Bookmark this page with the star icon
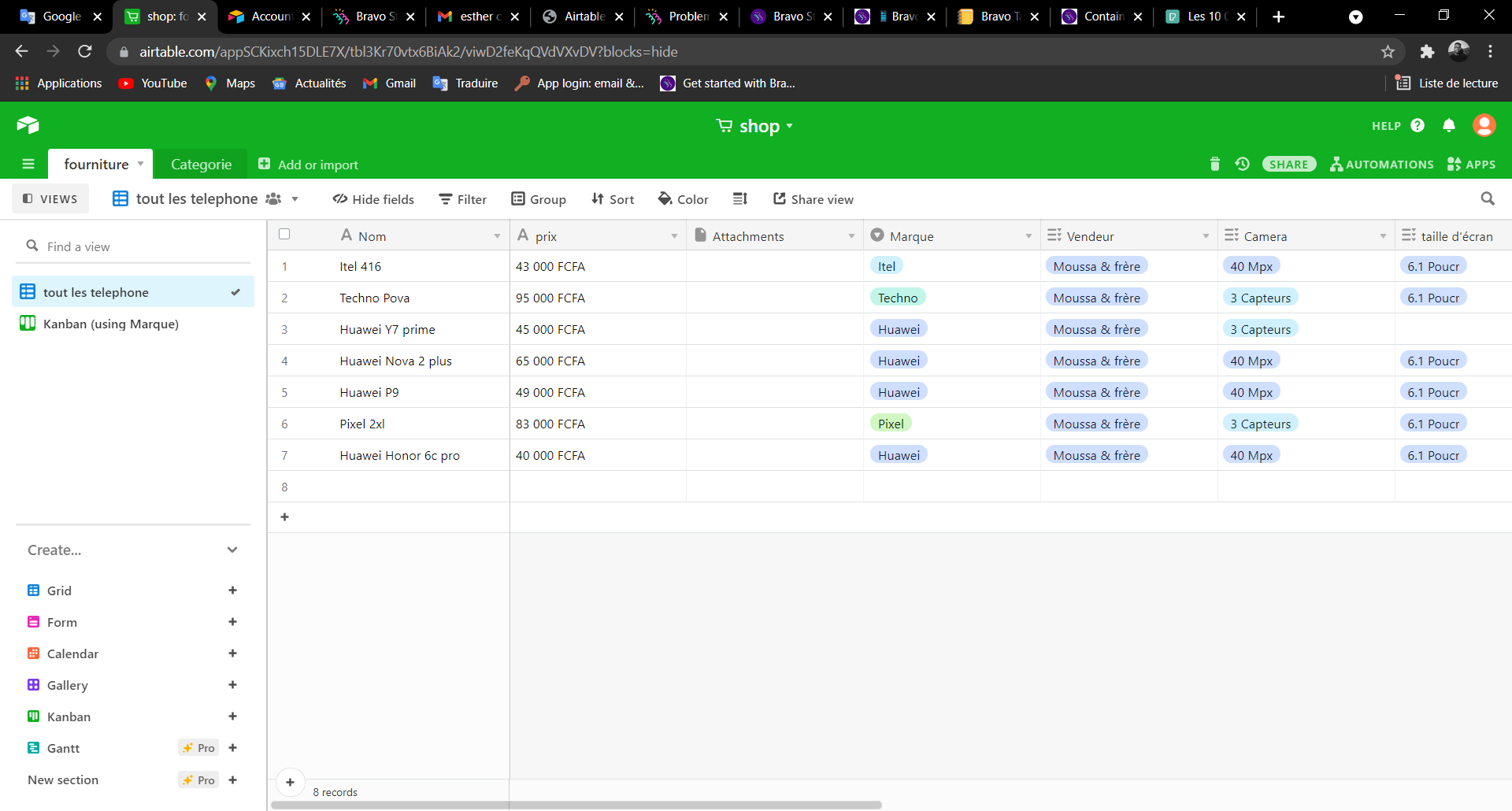 (1388, 52)
